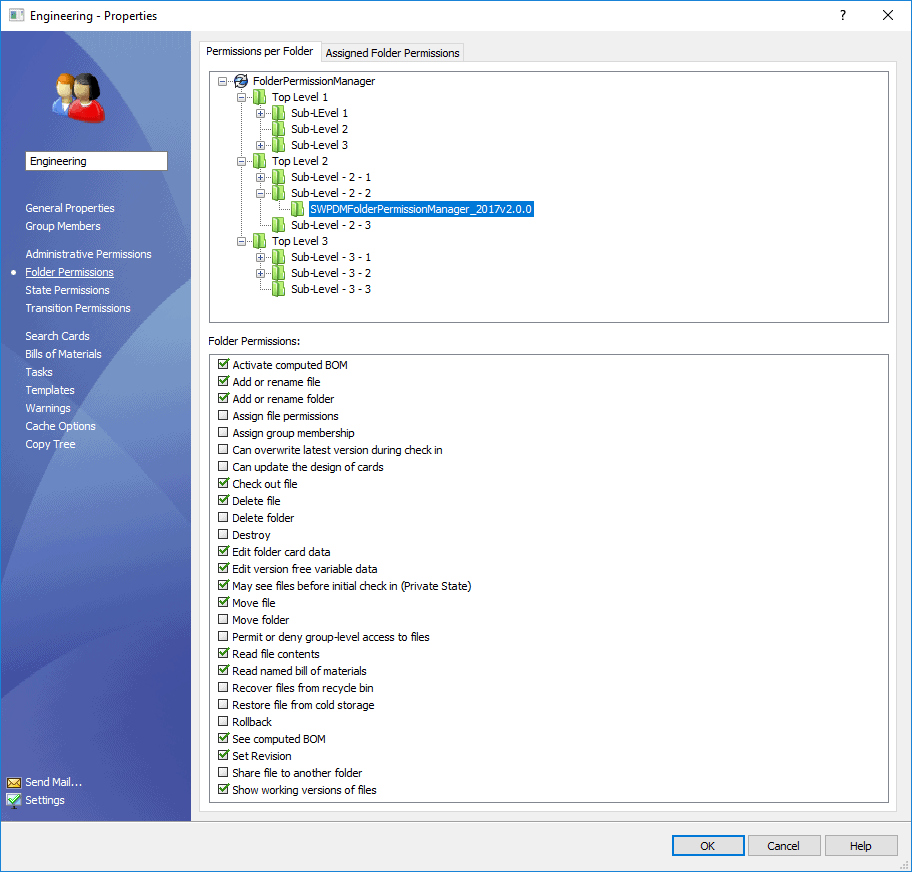Enable Share file to another folder
This screenshot has height=872, width=912.
pyautogui.click(x=223, y=772)
